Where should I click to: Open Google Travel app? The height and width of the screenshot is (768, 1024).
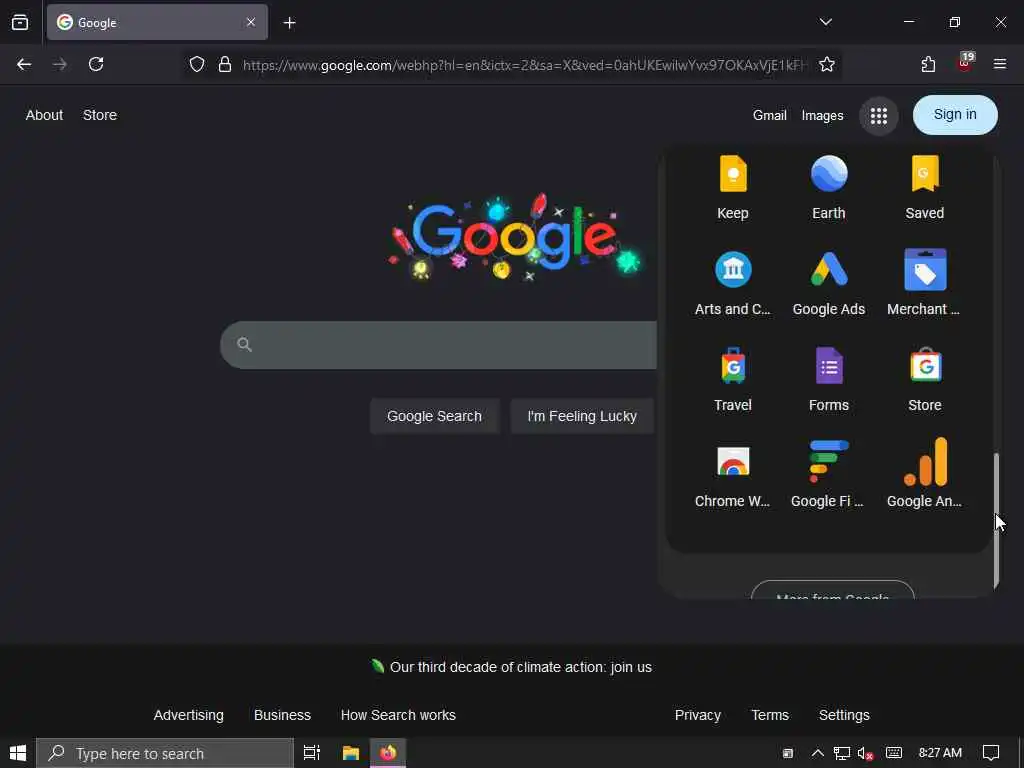(x=733, y=379)
